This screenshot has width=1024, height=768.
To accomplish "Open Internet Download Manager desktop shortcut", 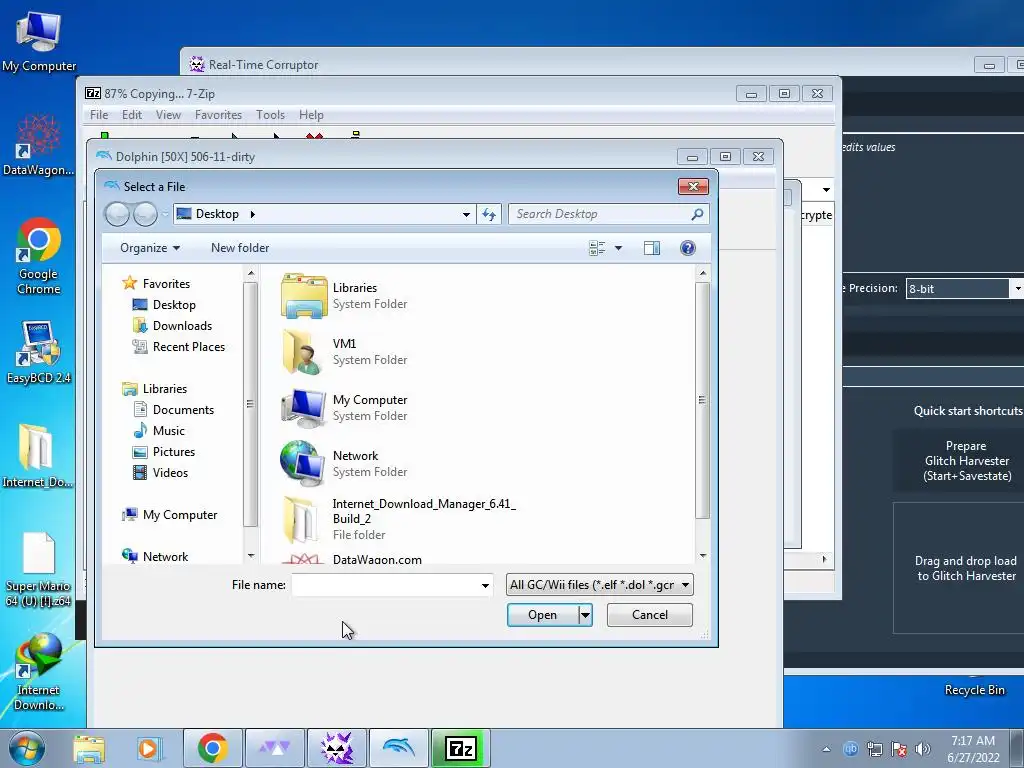I will click(x=39, y=673).
